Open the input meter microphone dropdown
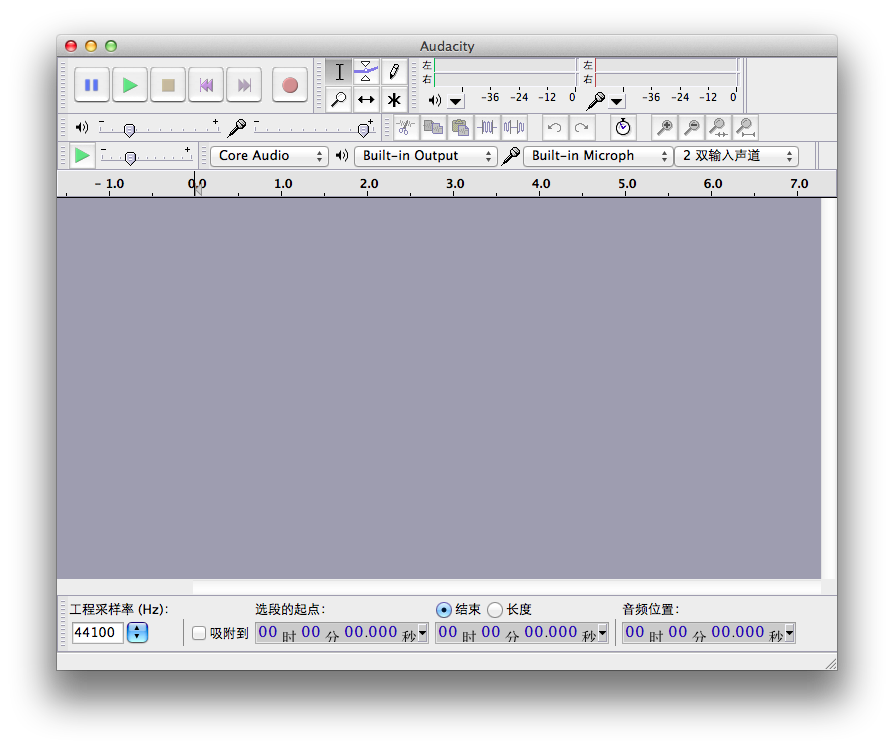 pyautogui.click(x=616, y=101)
